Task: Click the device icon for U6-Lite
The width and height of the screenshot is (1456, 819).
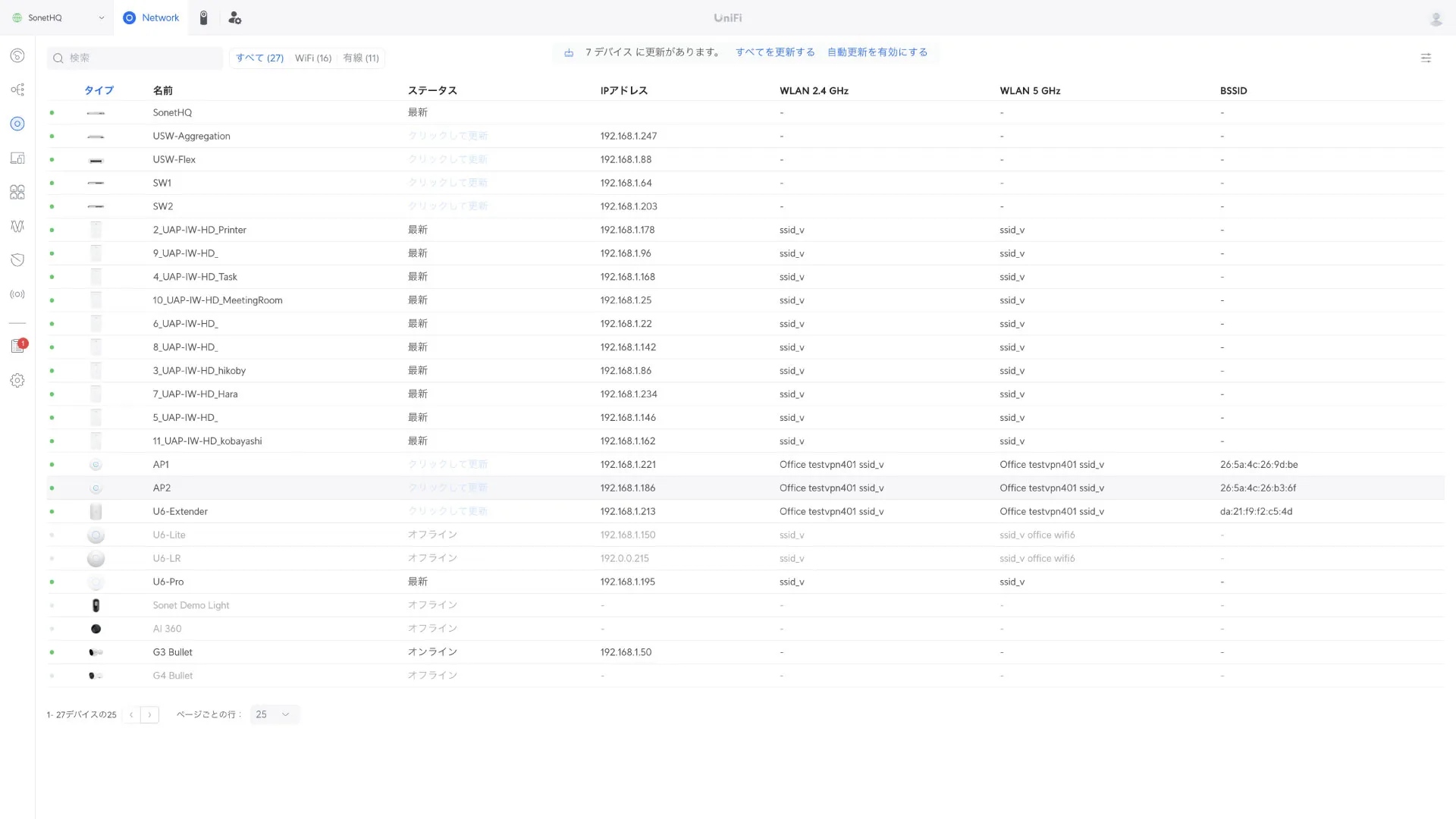Action: click(x=96, y=535)
